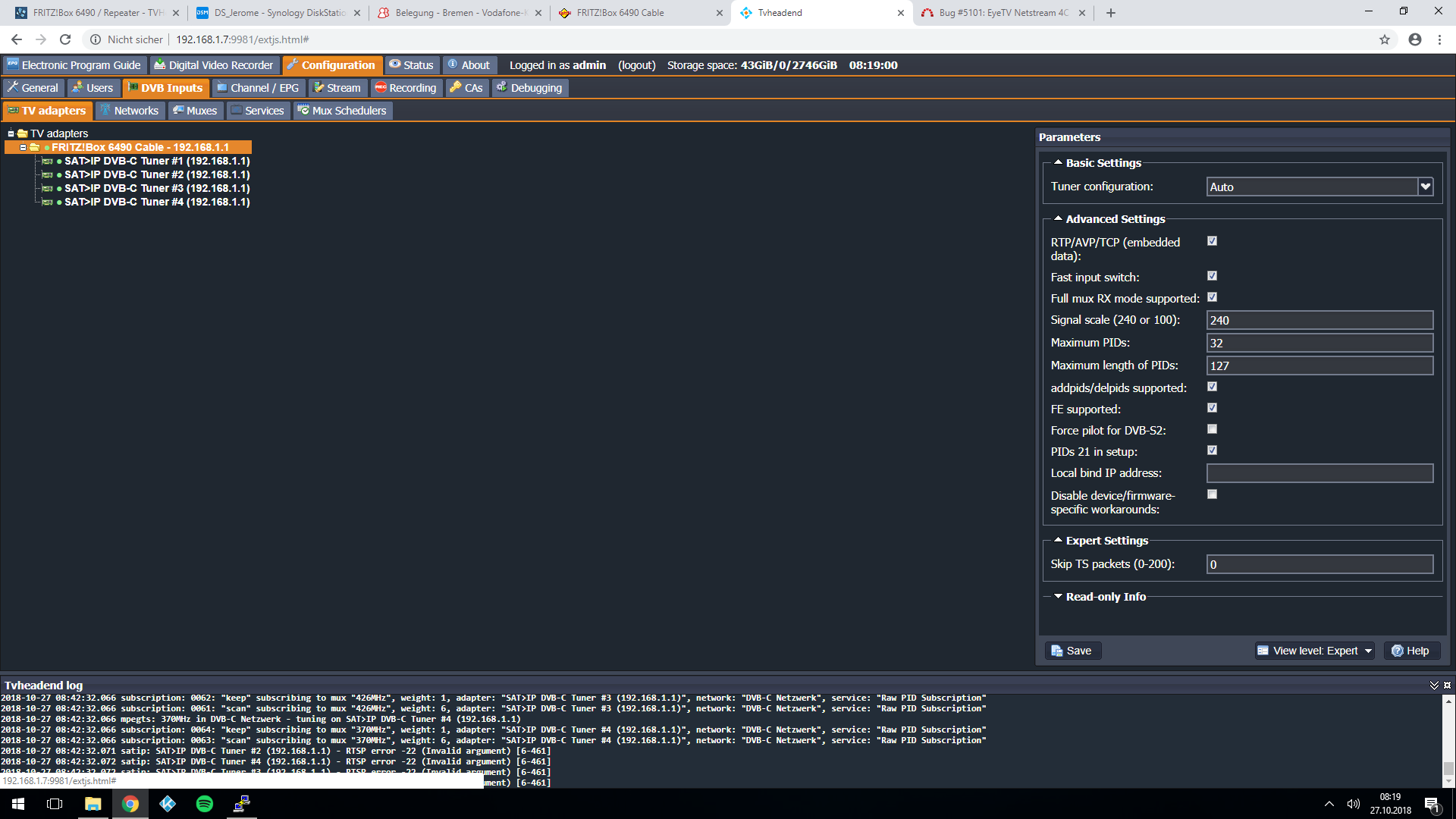The height and width of the screenshot is (819, 1456).
Task: Switch to the Status tab
Action: click(x=411, y=65)
